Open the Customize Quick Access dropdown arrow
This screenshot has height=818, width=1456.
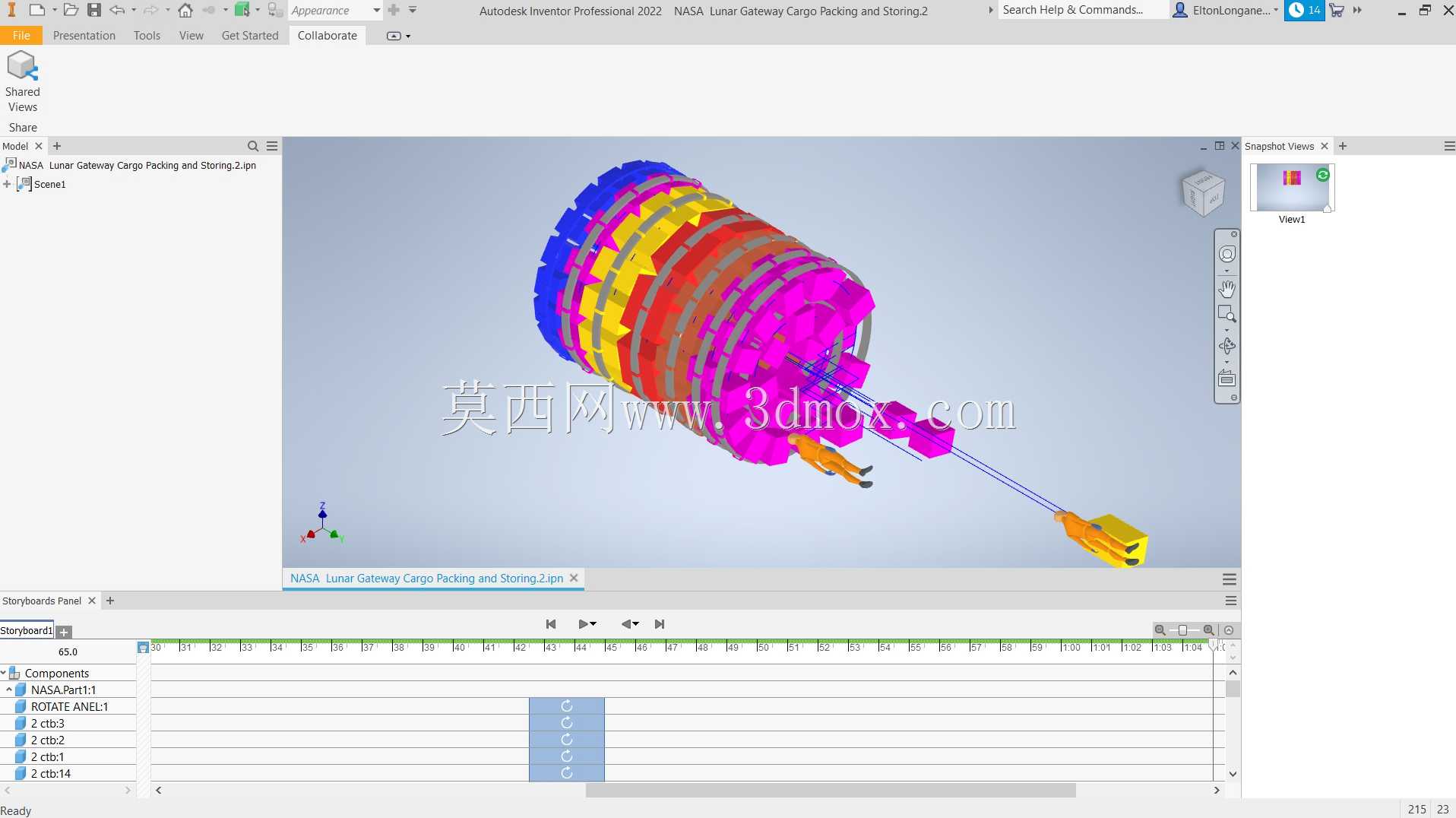pyautogui.click(x=413, y=10)
